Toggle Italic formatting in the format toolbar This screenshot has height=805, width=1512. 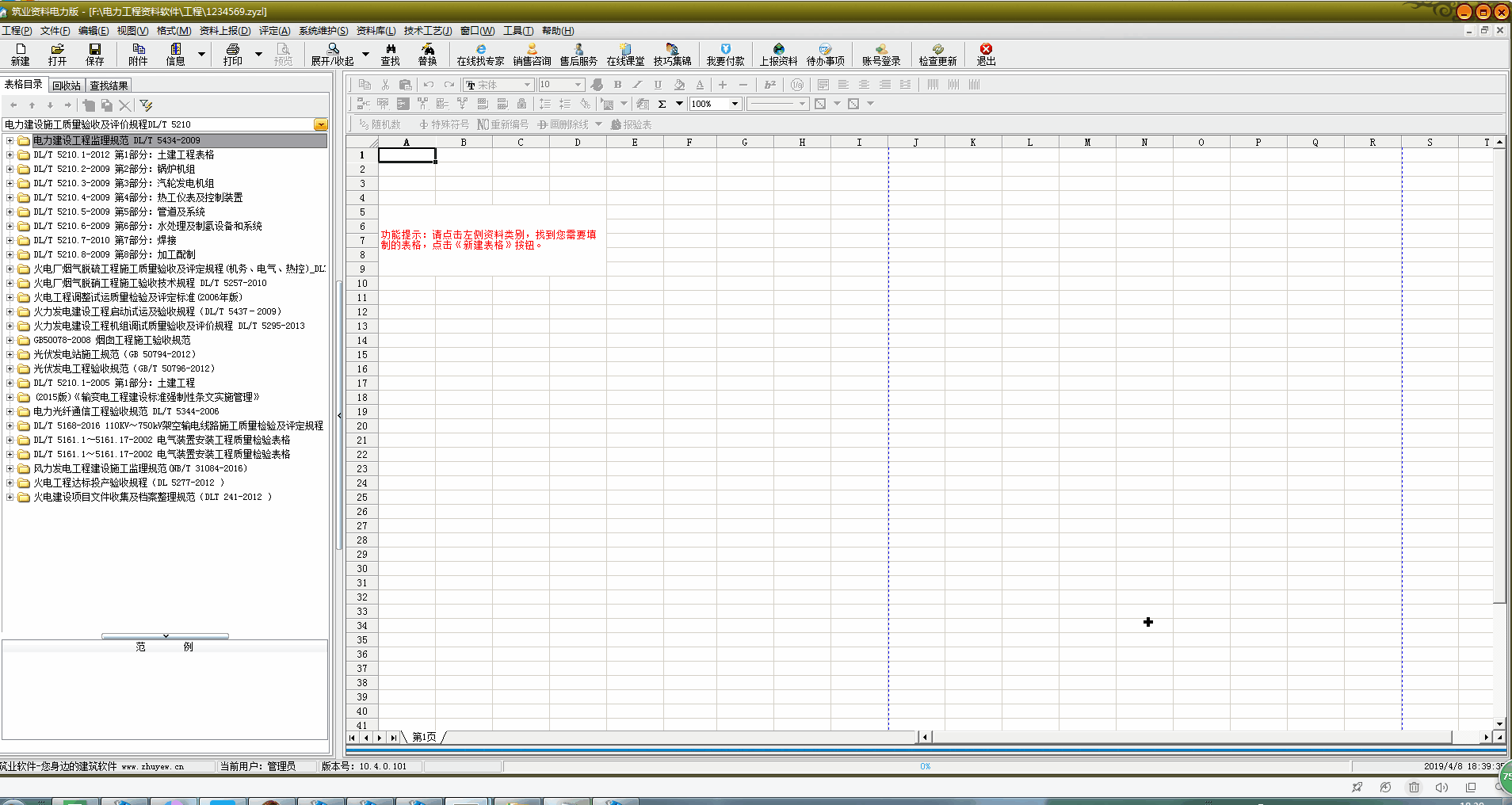(x=637, y=85)
